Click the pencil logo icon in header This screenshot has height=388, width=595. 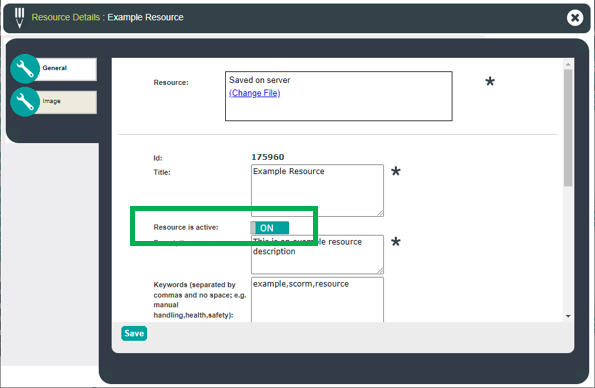pos(19,18)
